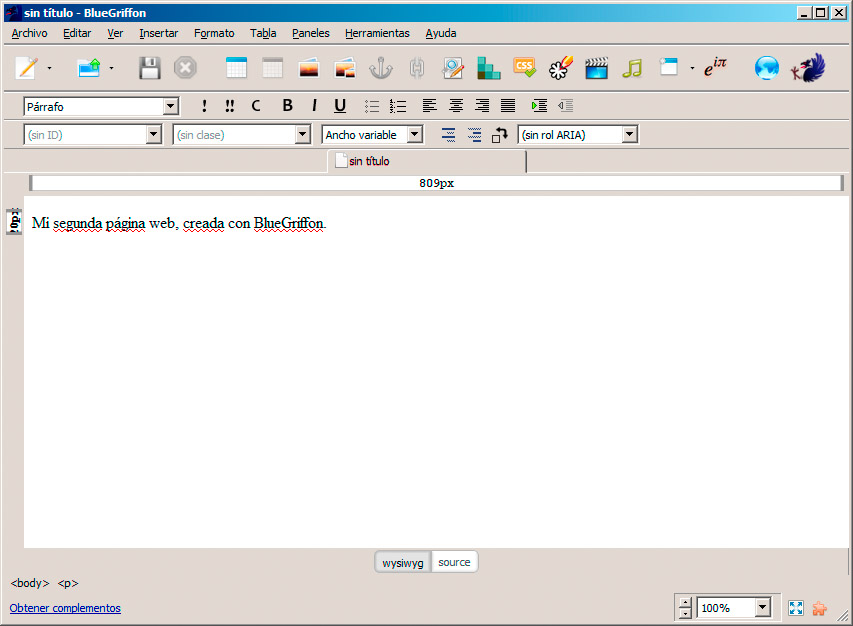The height and width of the screenshot is (626, 853).
Task: Open the 100% zoom dropdown
Action: point(734,608)
